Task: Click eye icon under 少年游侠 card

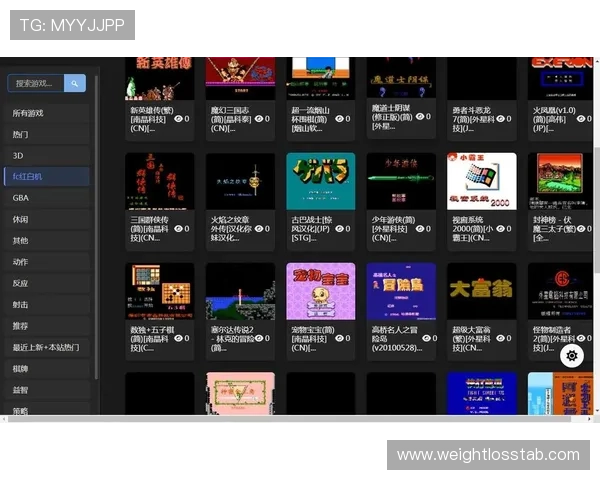Action: click(419, 228)
